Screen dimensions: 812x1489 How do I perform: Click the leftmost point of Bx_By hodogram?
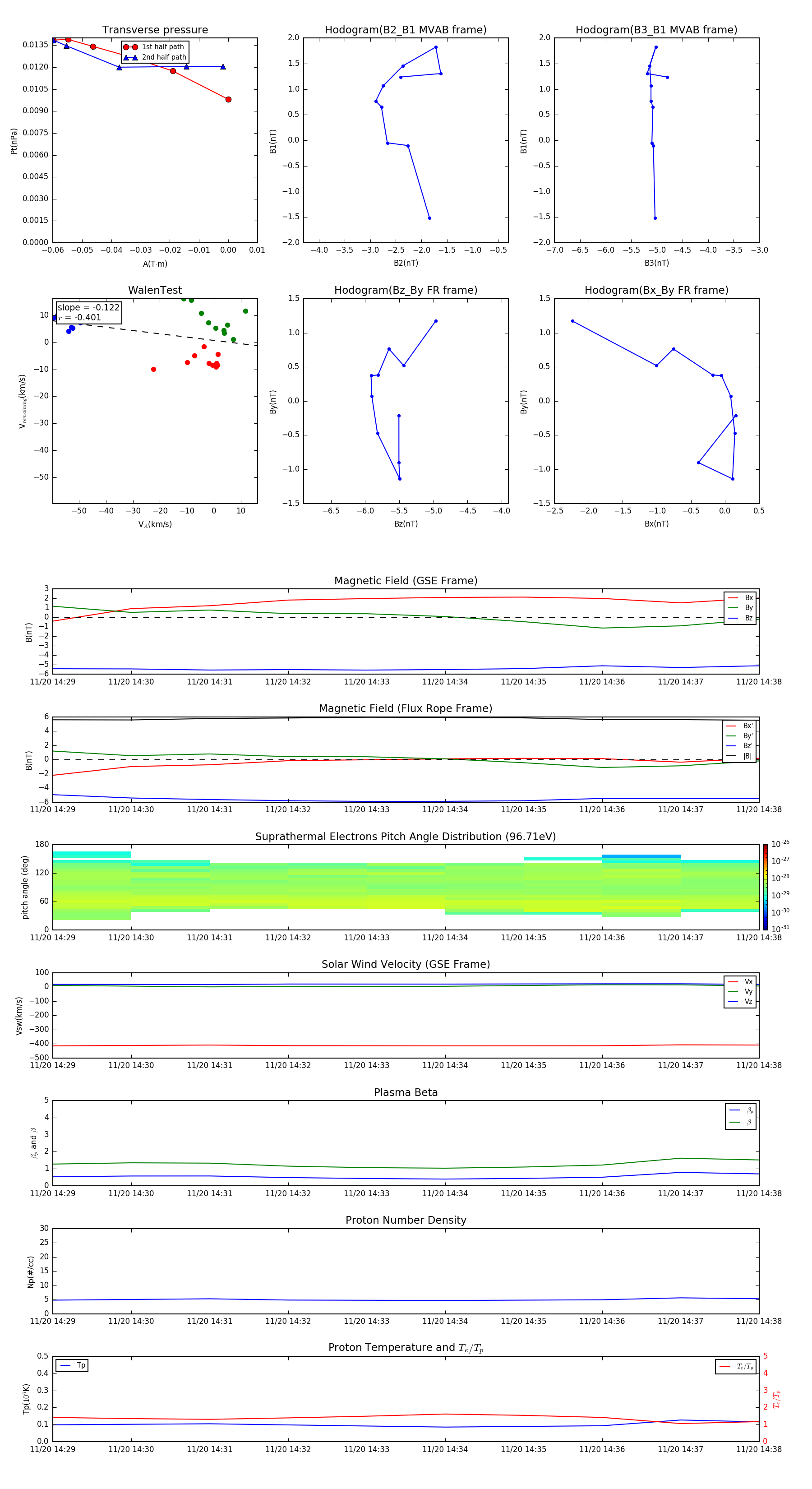[x=573, y=321]
